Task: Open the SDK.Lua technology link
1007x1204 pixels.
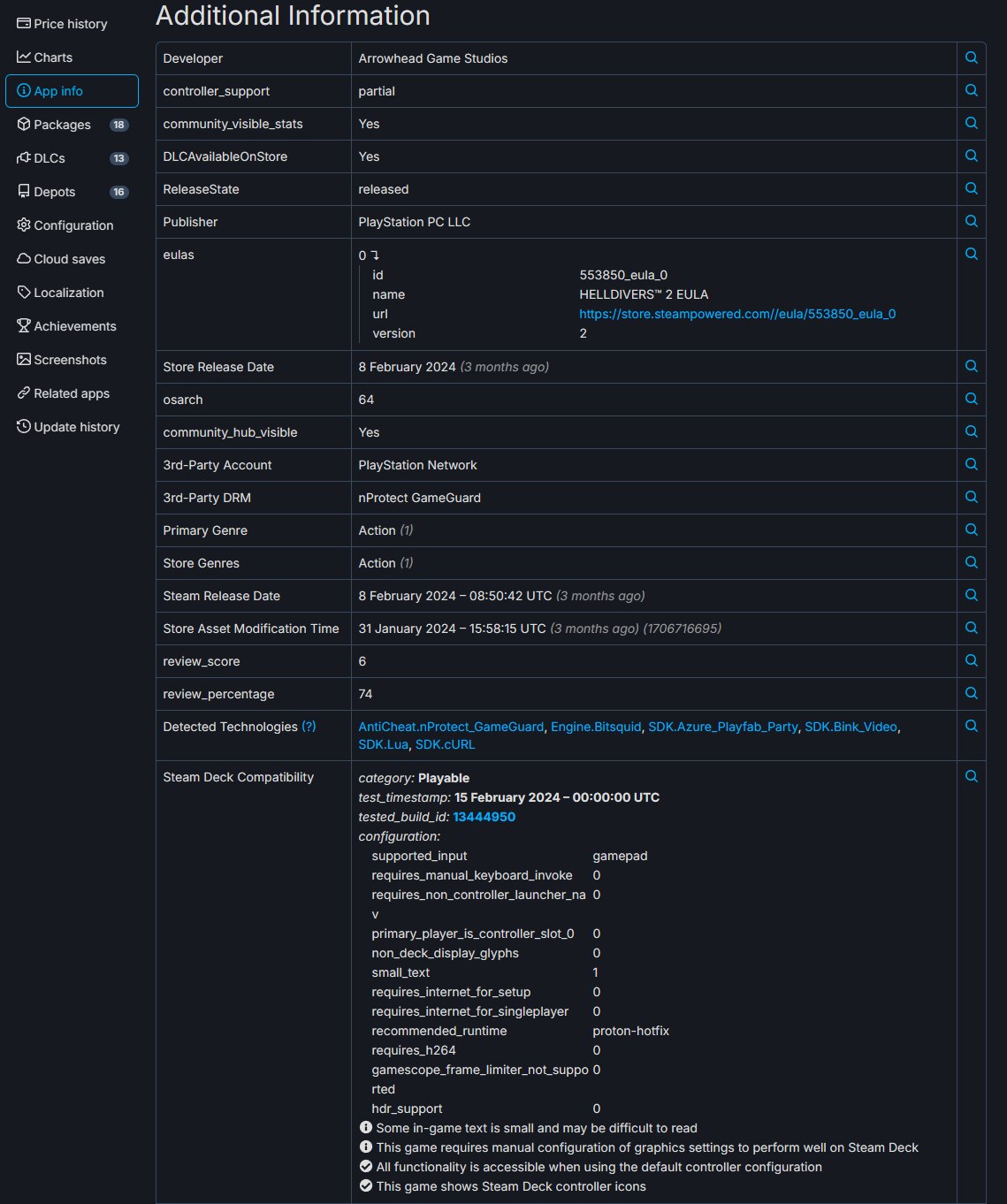Action: [383, 744]
